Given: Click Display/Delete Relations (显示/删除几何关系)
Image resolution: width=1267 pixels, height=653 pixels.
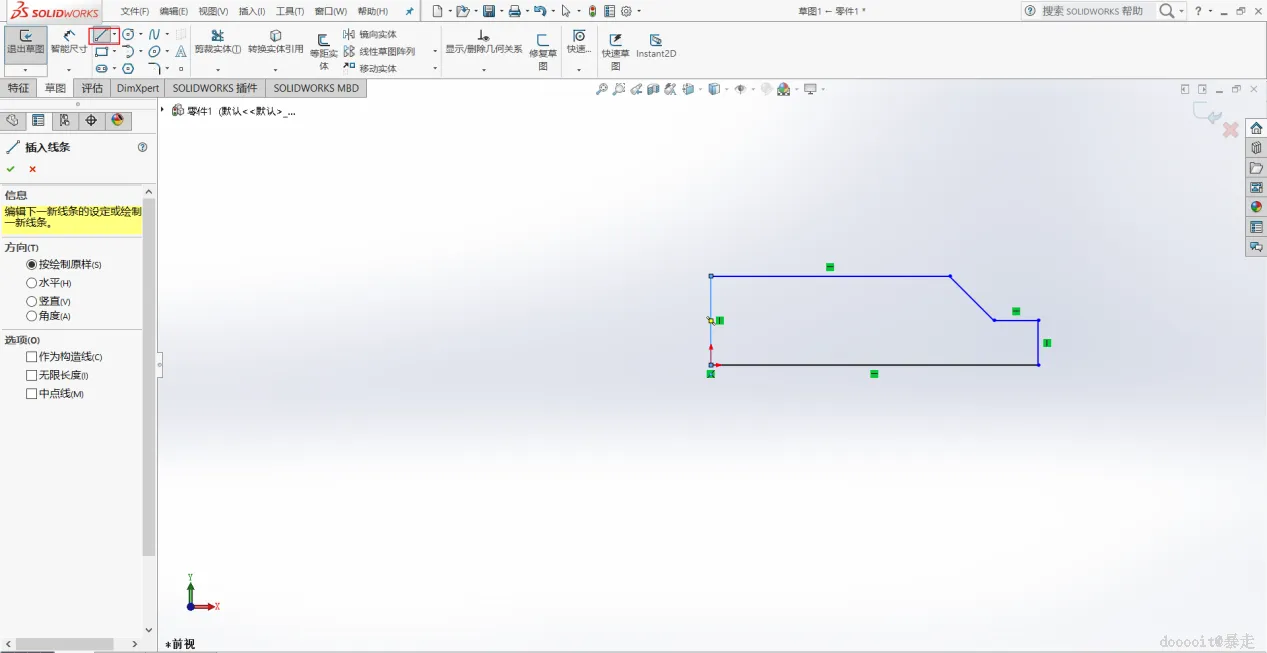Looking at the screenshot, I should 484,42.
